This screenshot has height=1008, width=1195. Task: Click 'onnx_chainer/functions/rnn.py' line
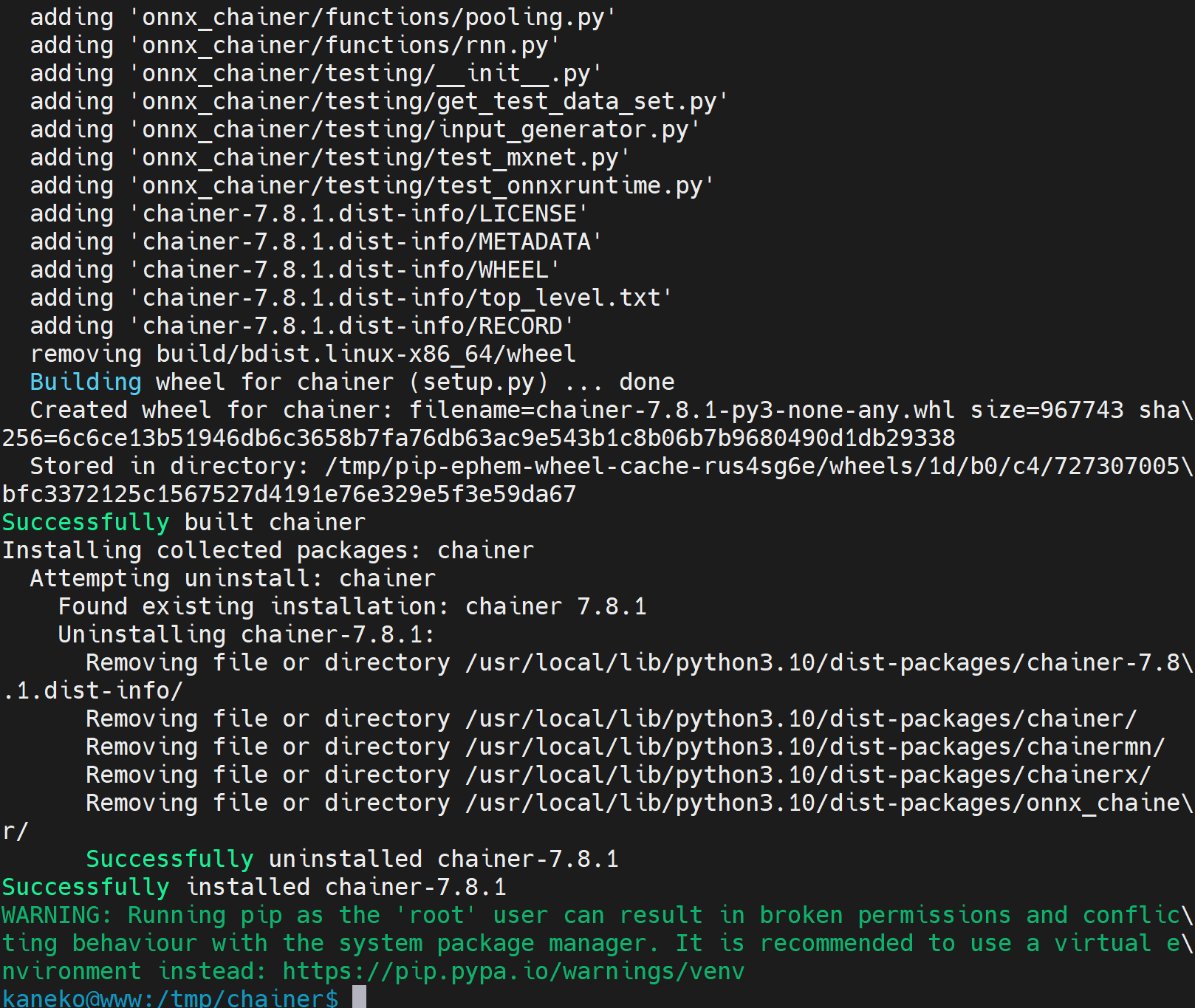click(x=295, y=44)
